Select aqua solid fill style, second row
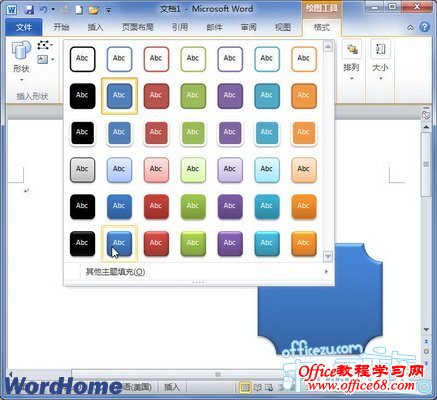The image size is (437, 400). pyautogui.click(x=267, y=96)
